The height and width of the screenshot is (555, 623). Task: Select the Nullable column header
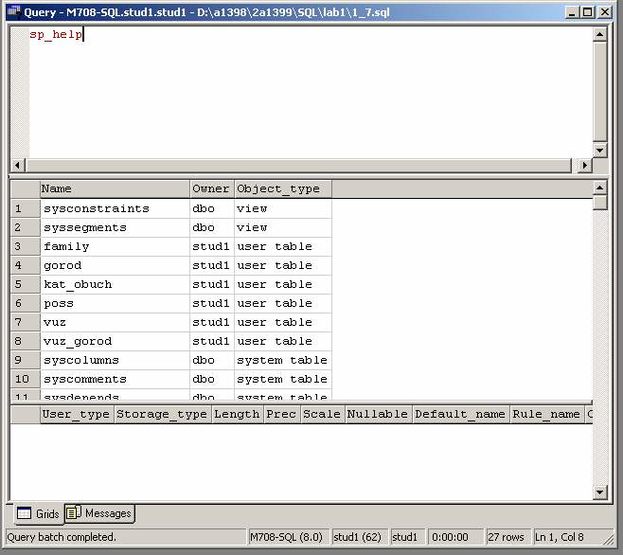click(377, 414)
